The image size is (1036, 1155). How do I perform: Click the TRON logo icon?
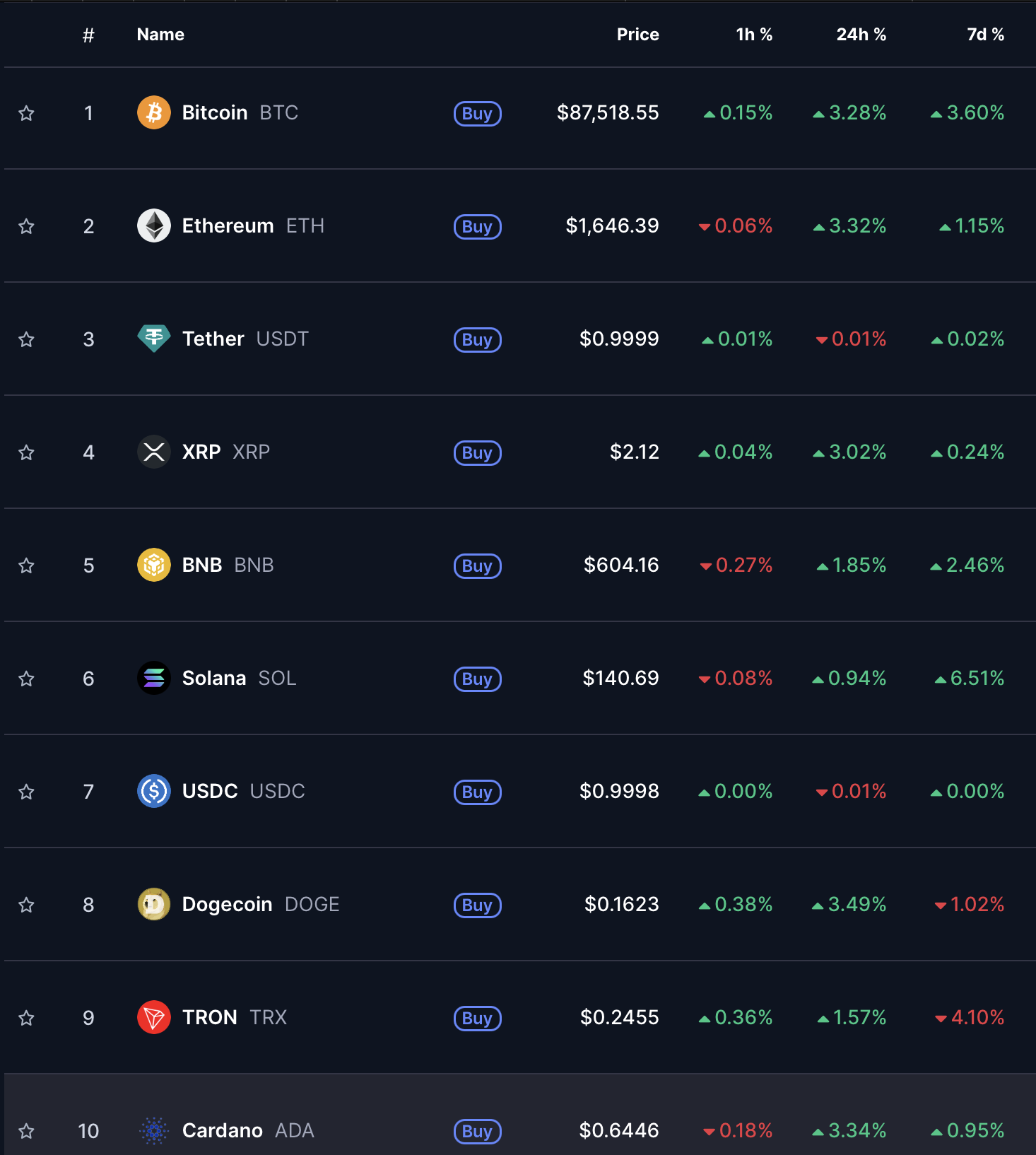tap(153, 1017)
